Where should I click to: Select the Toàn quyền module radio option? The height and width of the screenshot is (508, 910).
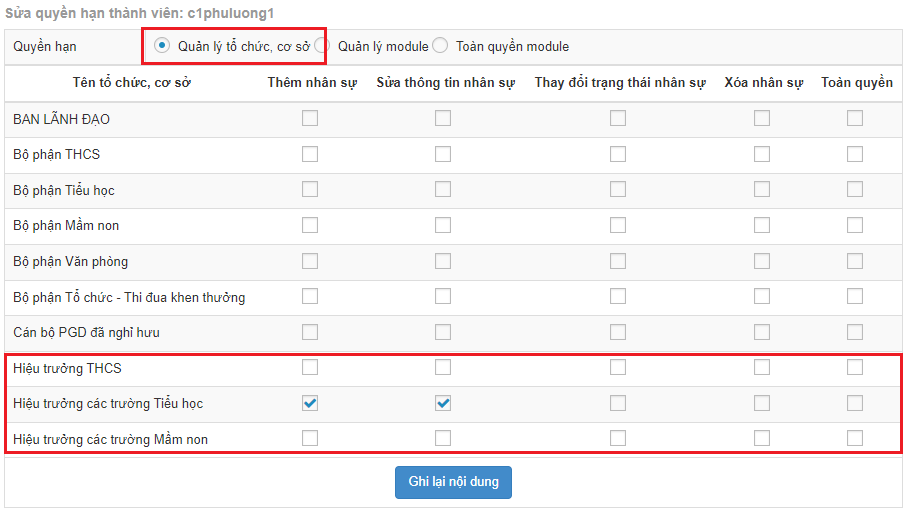pyautogui.click(x=440, y=45)
